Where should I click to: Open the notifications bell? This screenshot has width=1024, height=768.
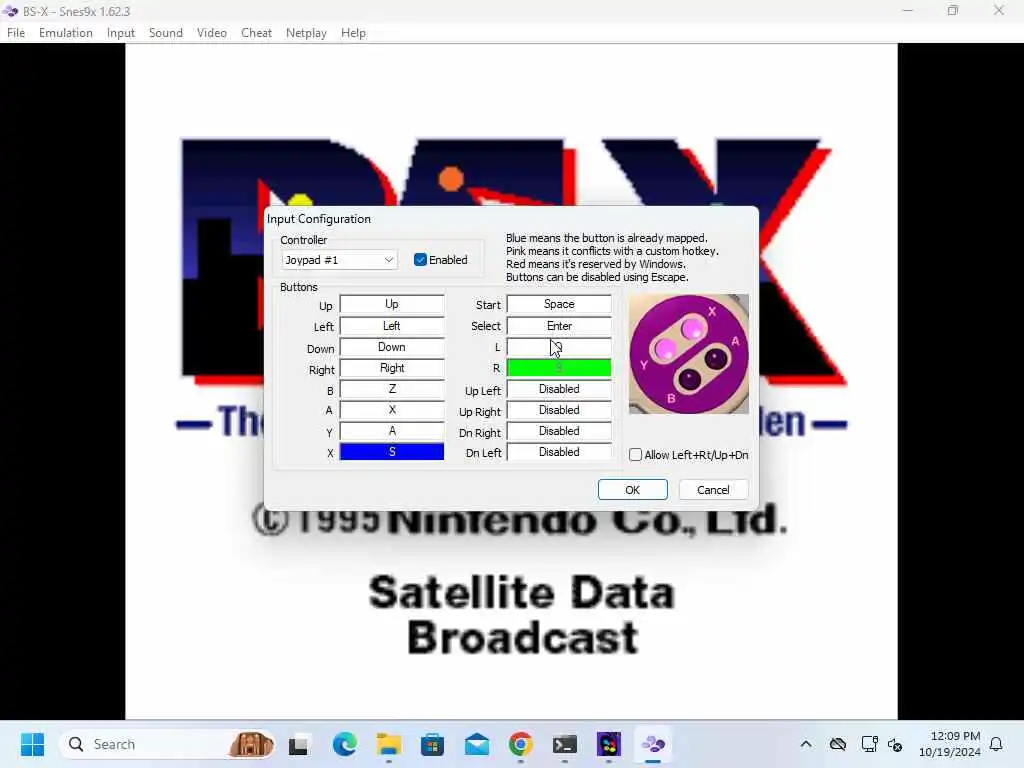996,744
